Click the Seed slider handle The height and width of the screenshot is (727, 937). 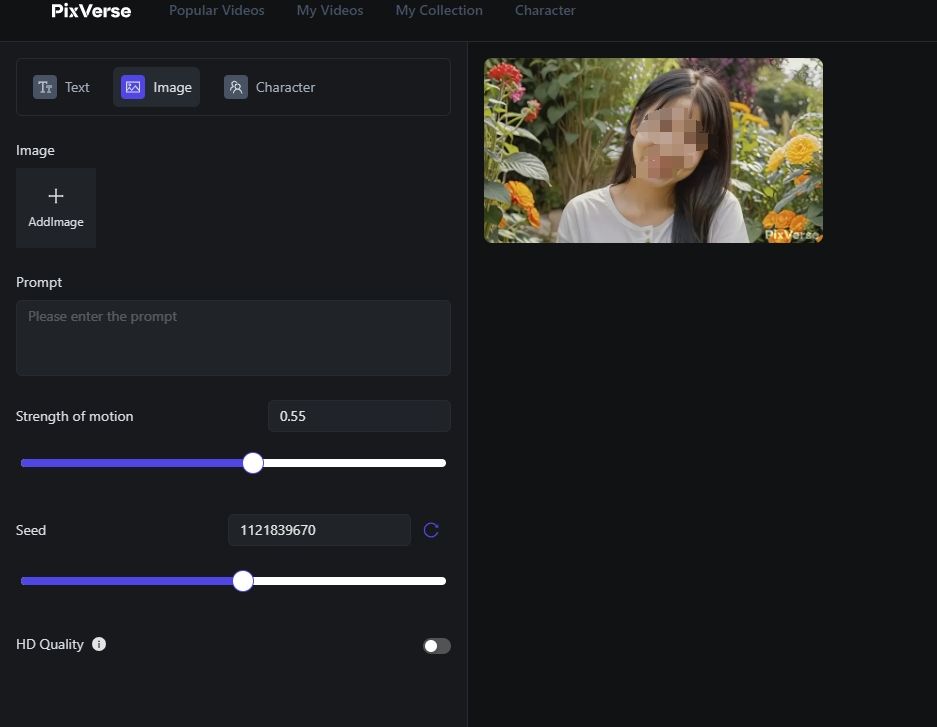(242, 581)
